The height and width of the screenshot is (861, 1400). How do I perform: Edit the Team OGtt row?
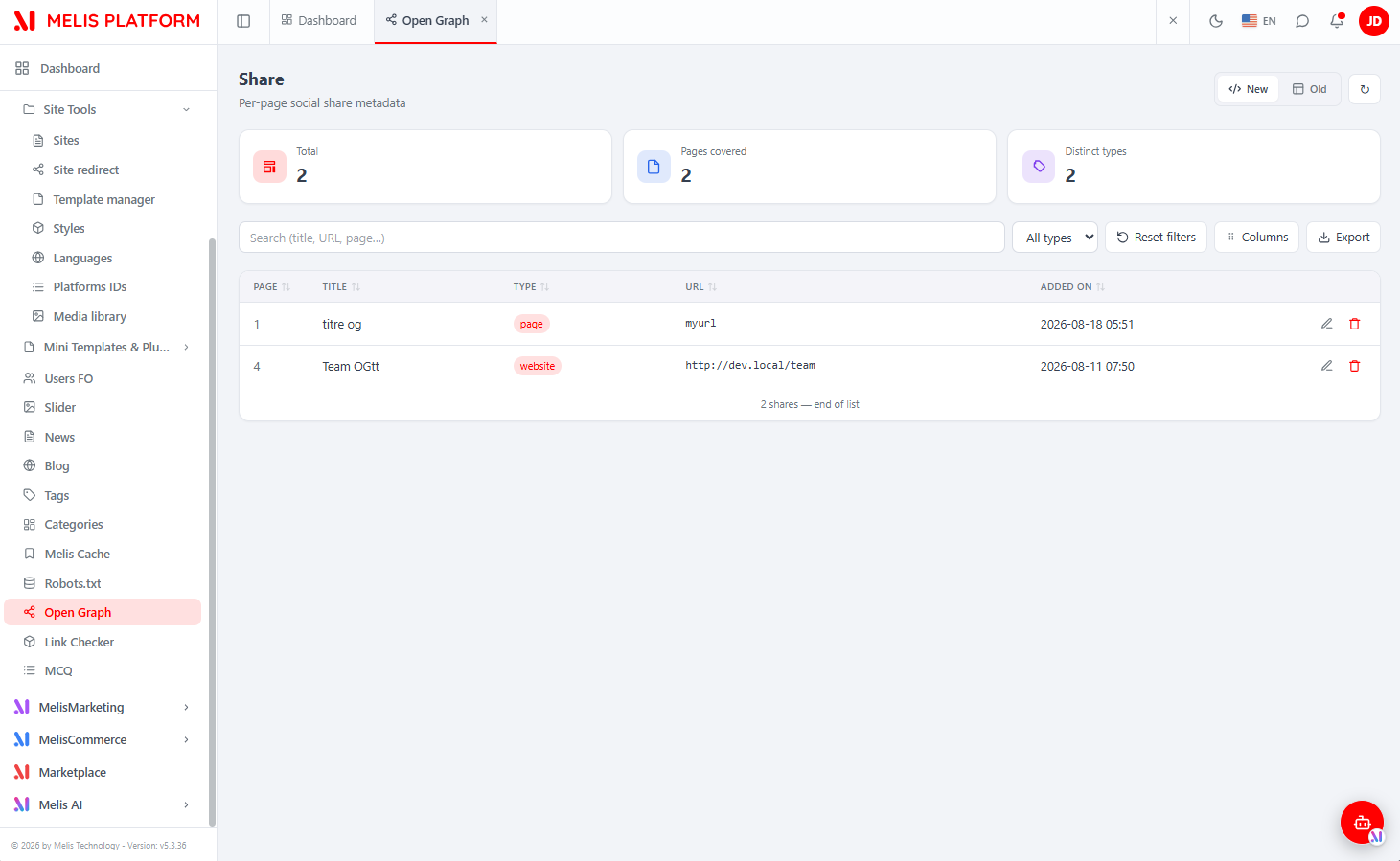(x=1327, y=366)
